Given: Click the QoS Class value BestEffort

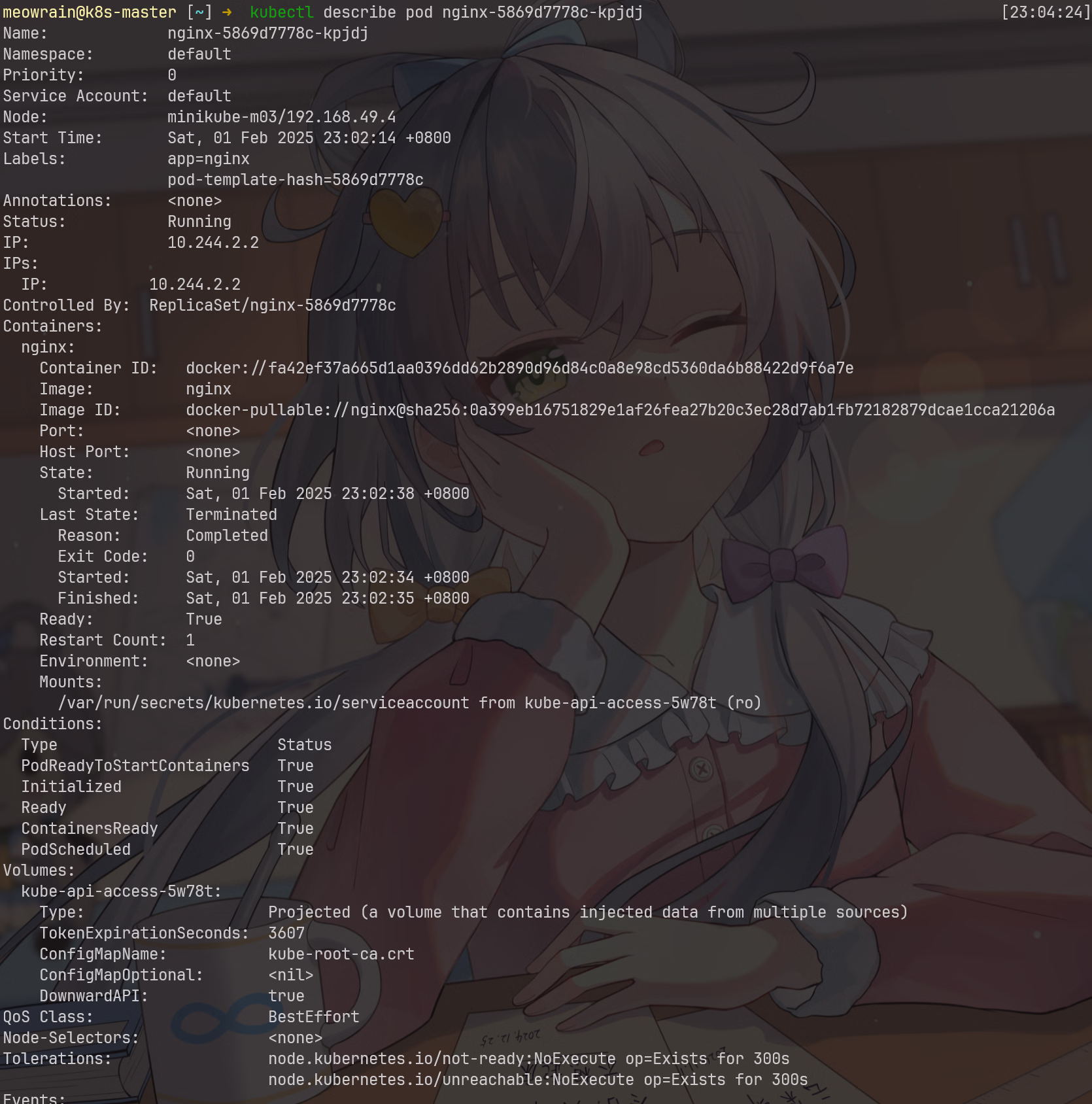Looking at the screenshot, I should pos(313,1017).
